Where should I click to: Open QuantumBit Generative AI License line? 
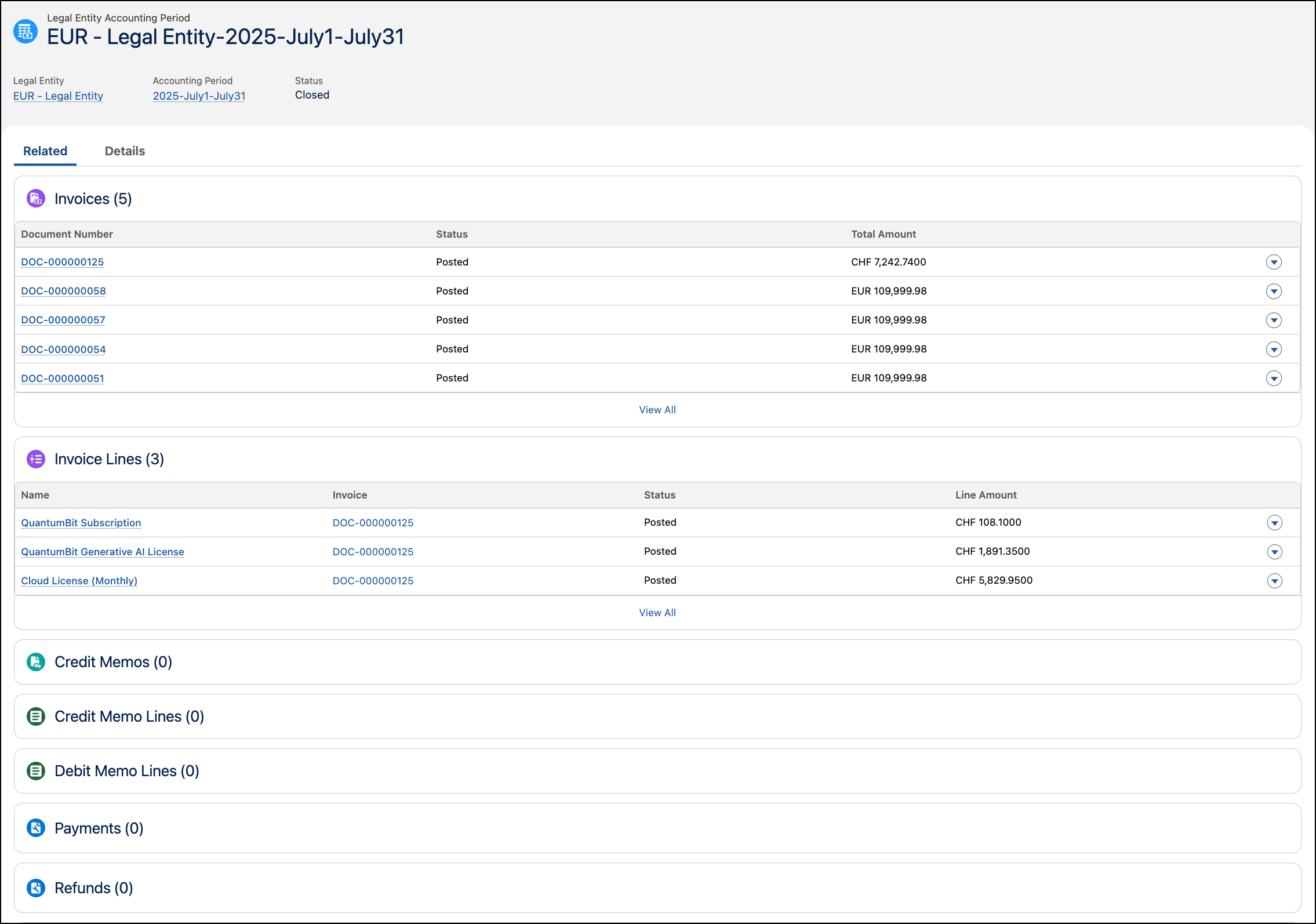pyautogui.click(x=103, y=552)
